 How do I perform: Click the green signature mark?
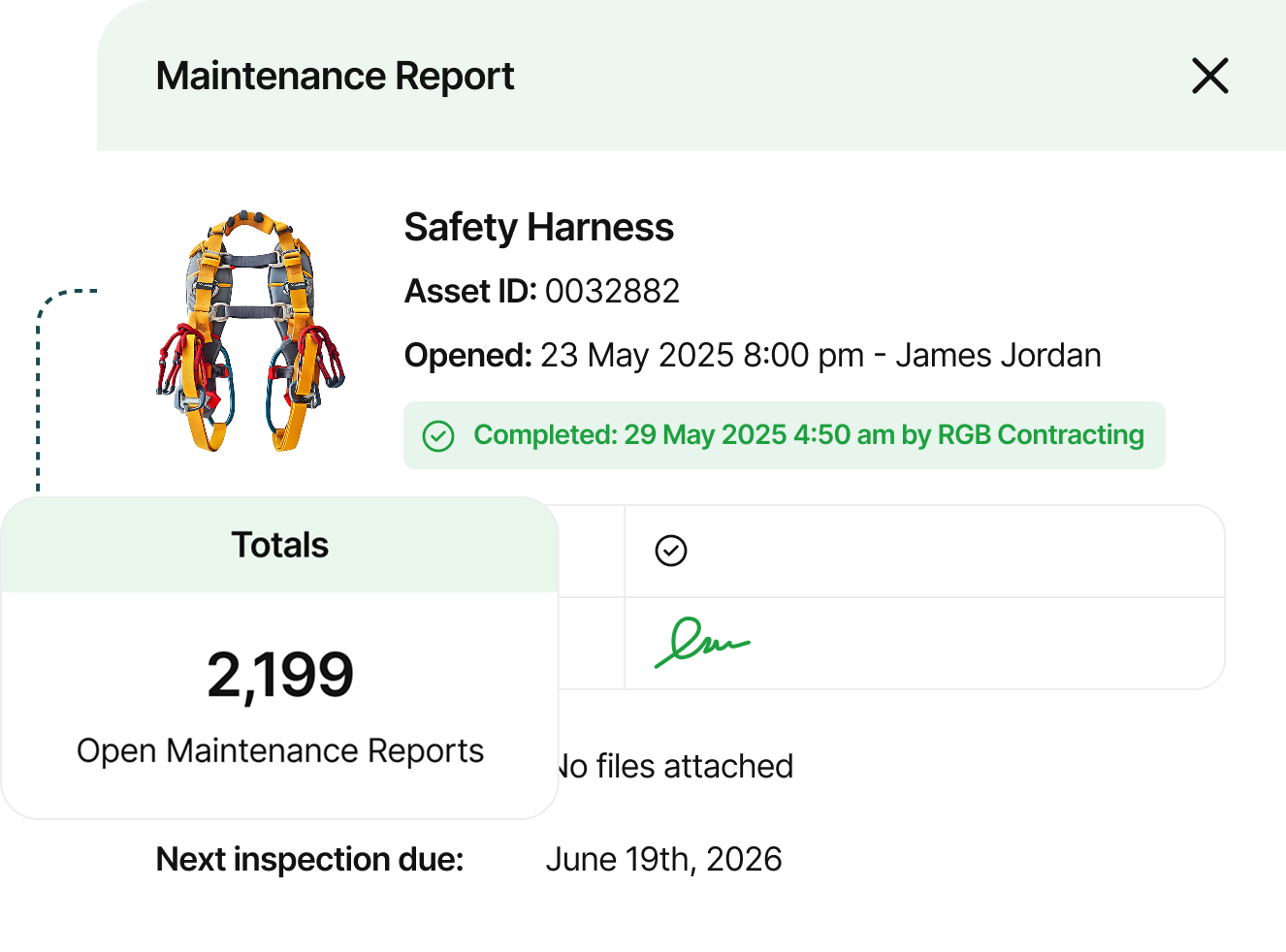point(703,642)
